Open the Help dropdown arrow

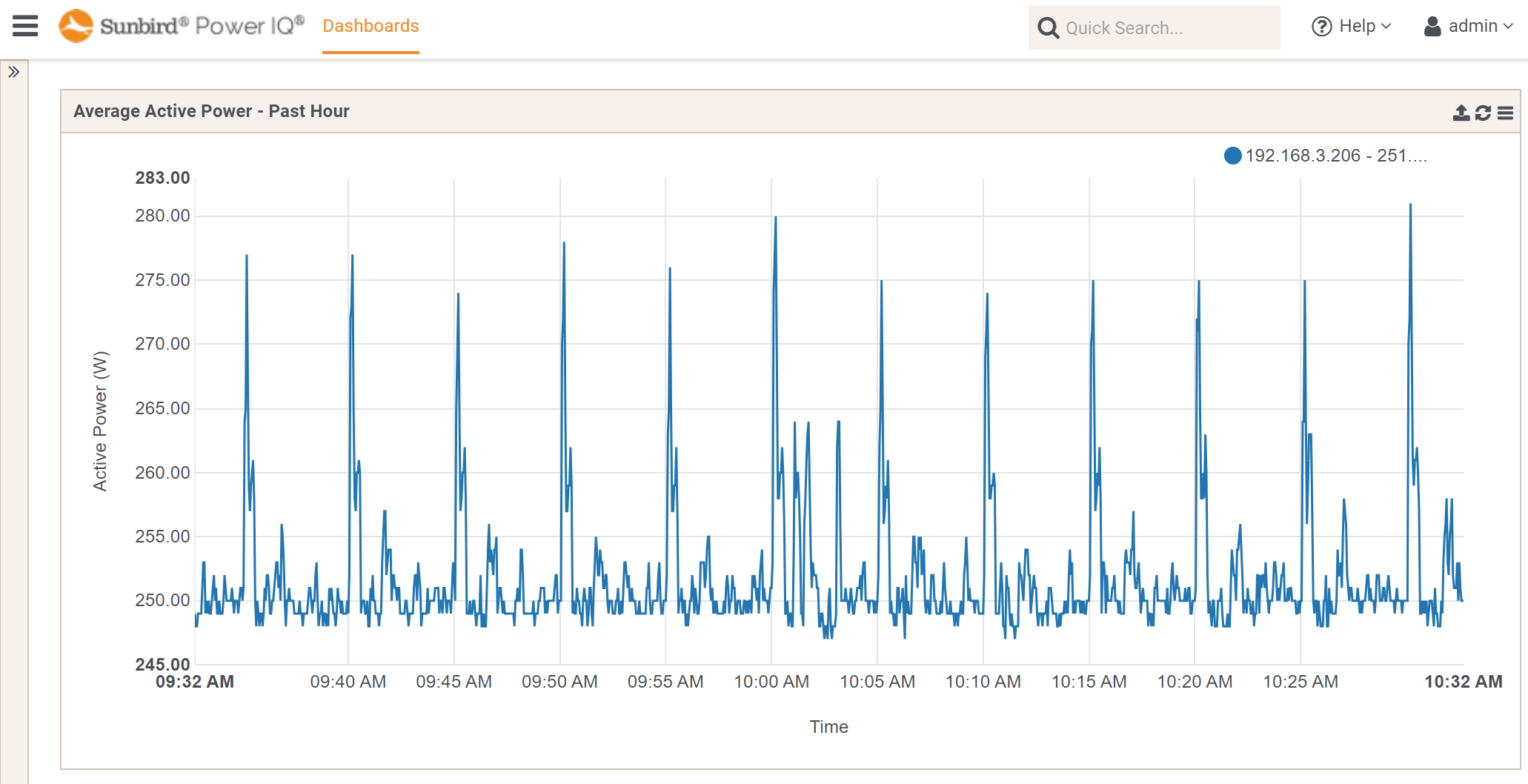click(x=1386, y=27)
